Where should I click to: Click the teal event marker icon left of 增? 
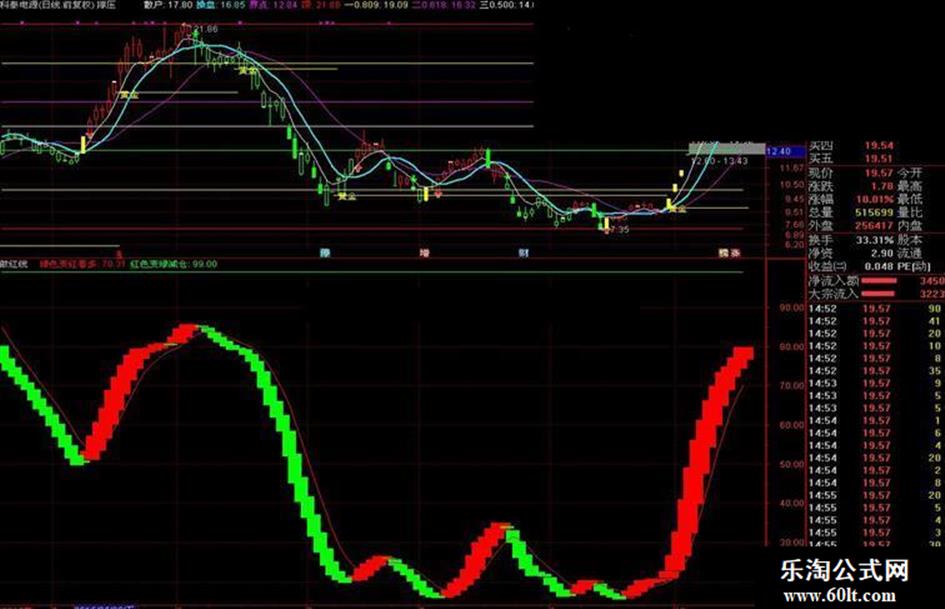[x=325, y=253]
